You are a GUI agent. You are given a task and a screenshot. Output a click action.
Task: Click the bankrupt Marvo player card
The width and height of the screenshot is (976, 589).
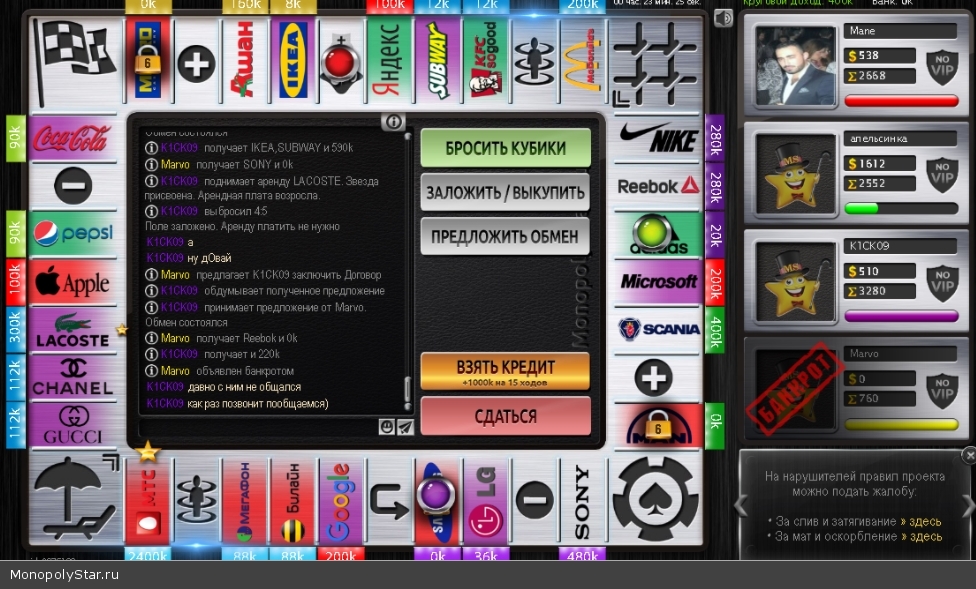click(x=856, y=388)
